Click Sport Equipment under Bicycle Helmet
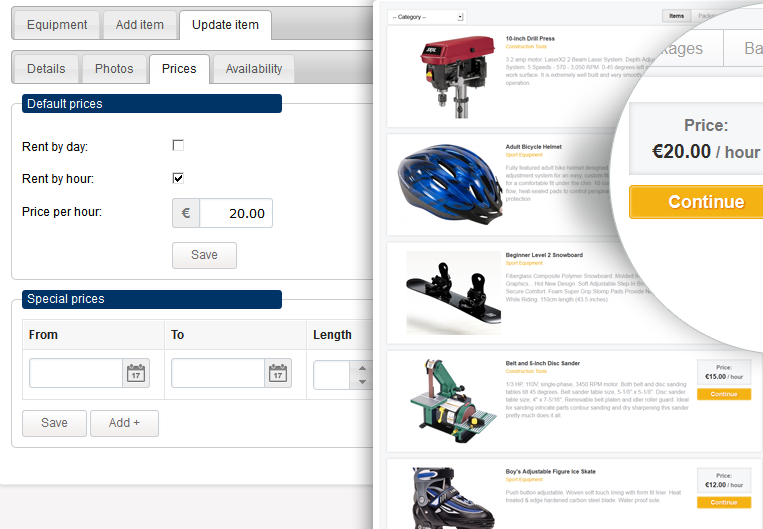The width and height of the screenshot is (763, 529). [524, 155]
